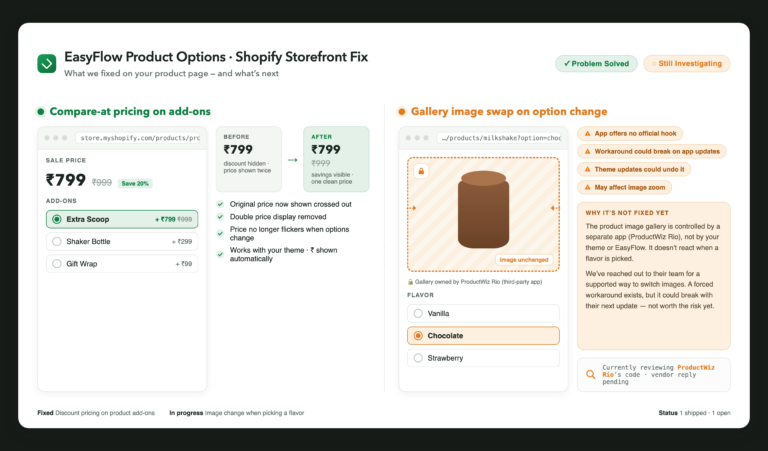Click the lock icon on gallery image

coord(421,171)
